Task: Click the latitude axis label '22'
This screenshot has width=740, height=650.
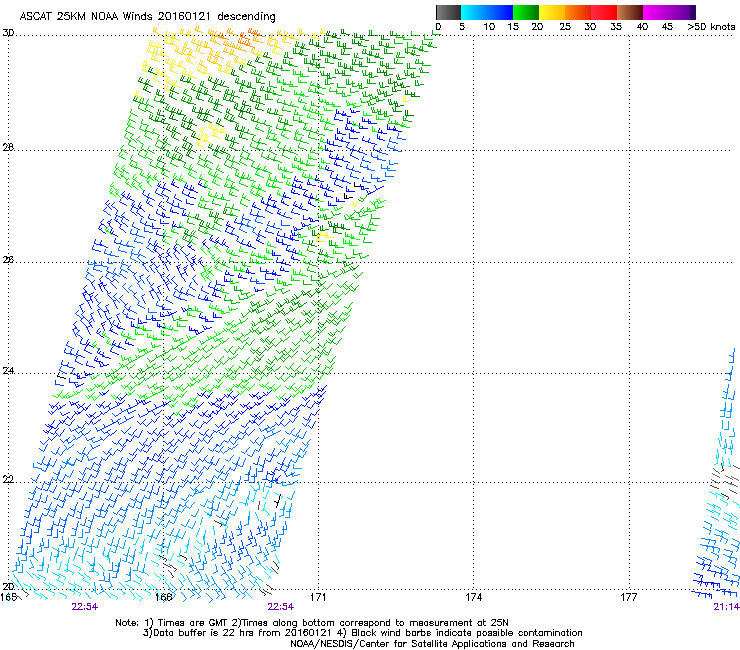Action: click(8, 479)
